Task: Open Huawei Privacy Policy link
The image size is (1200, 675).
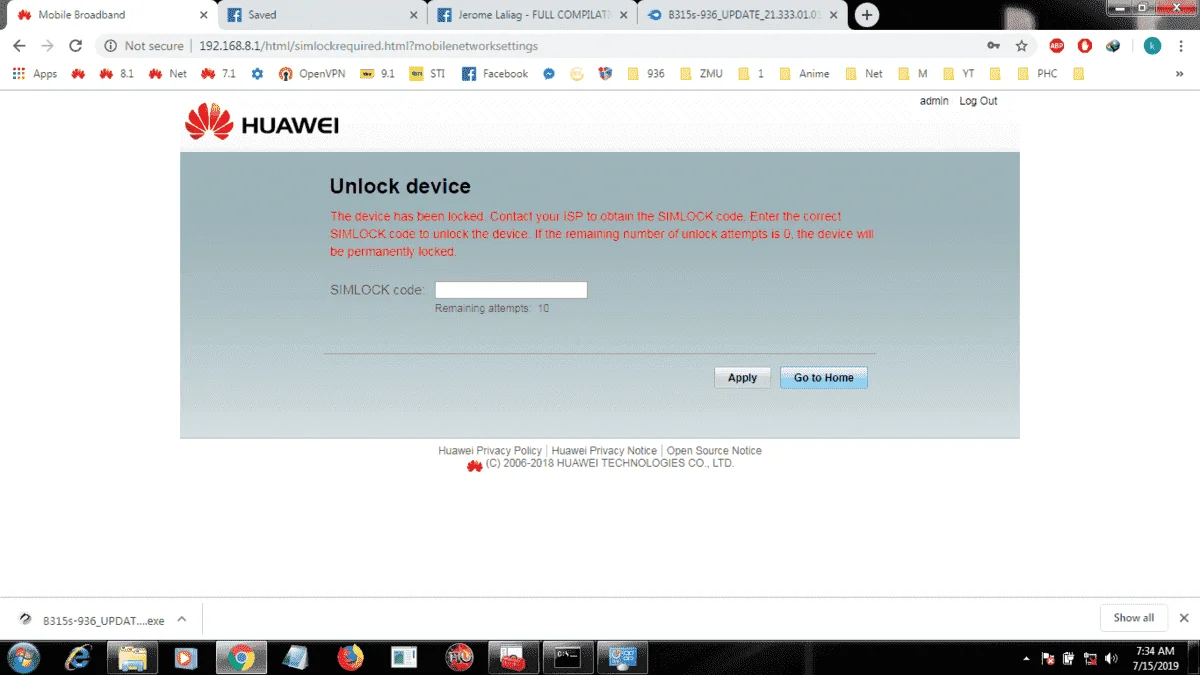Action: [x=490, y=451]
